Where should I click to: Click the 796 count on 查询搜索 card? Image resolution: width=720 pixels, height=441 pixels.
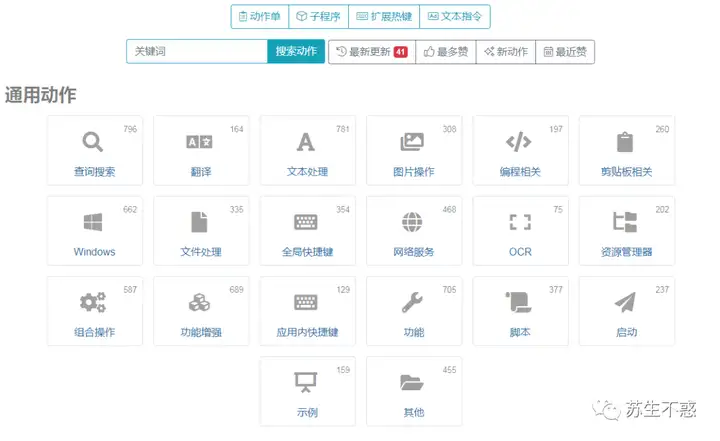point(130,129)
